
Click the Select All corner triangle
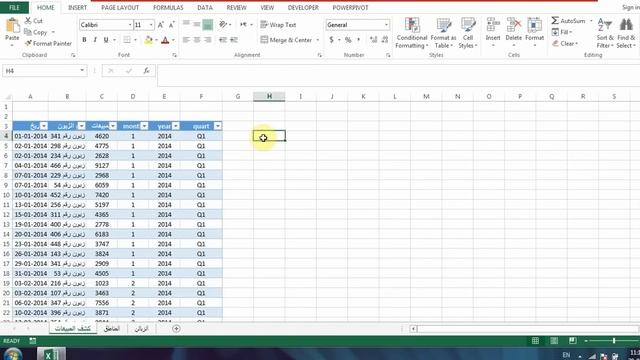(x=7, y=97)
